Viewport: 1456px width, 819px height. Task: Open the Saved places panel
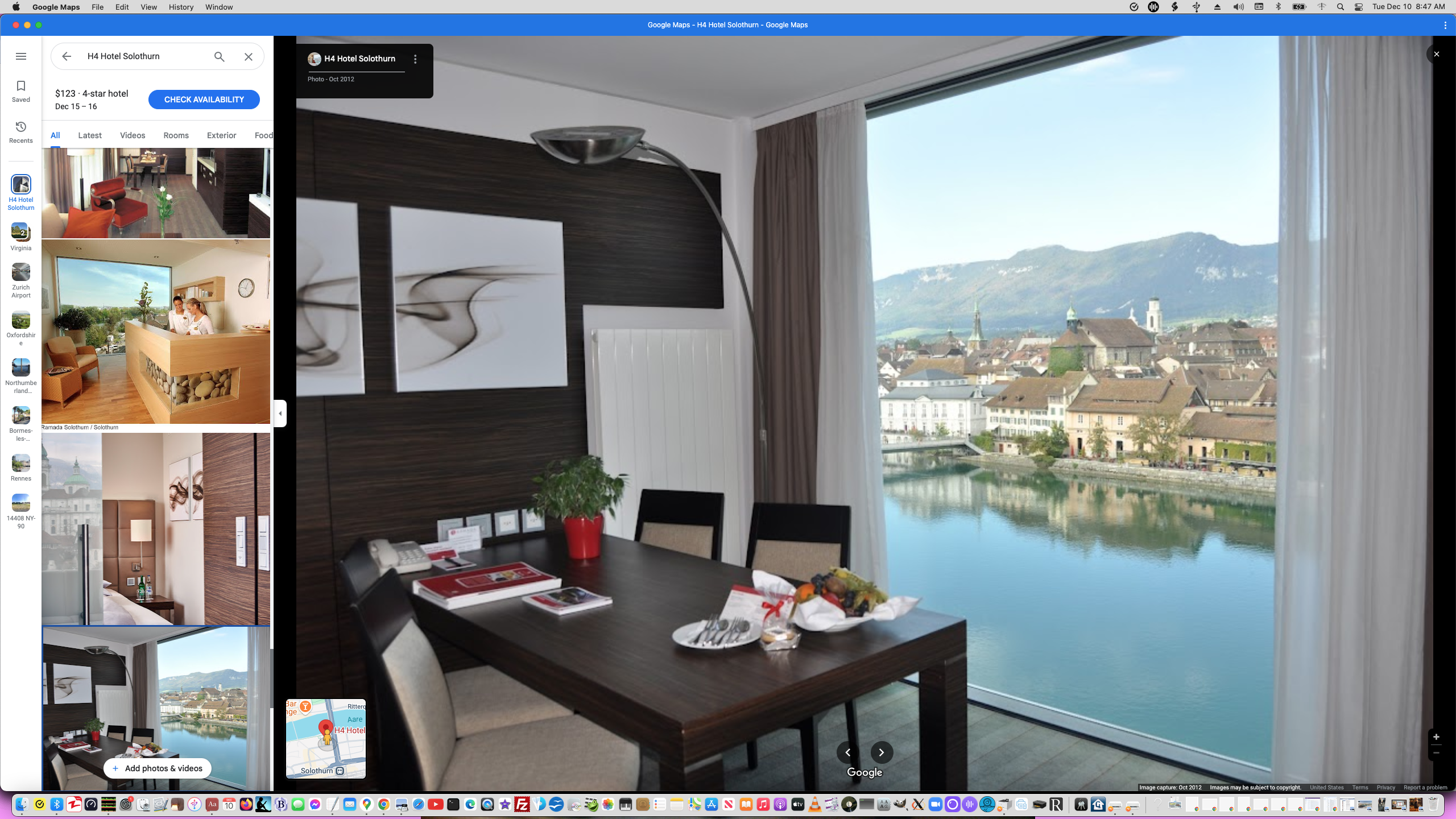pyautogui.click(x=20, y=91)
